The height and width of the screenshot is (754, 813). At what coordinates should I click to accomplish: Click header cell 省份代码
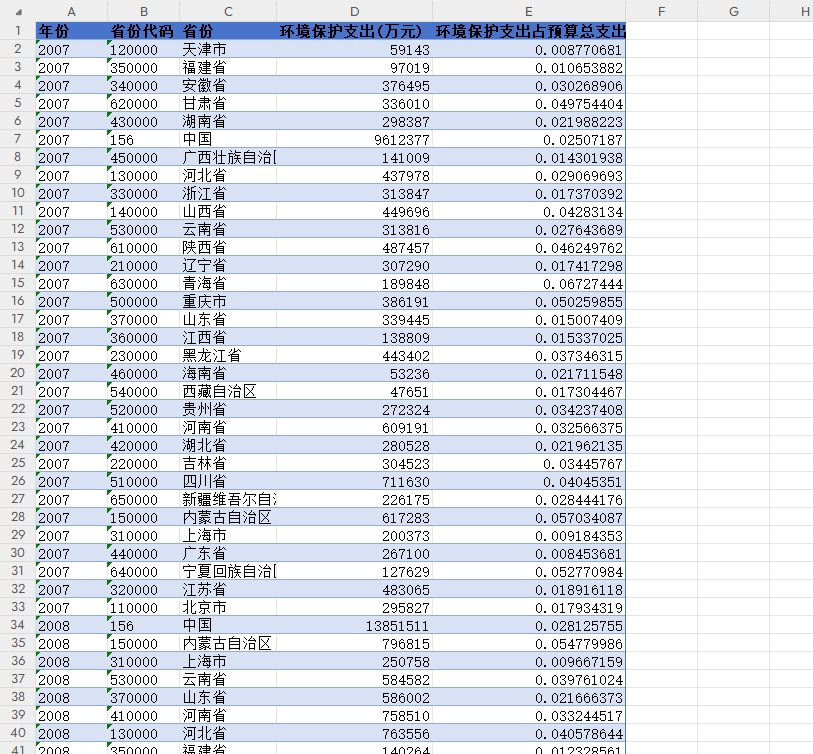pyautogui.click(x=144, y=31)
